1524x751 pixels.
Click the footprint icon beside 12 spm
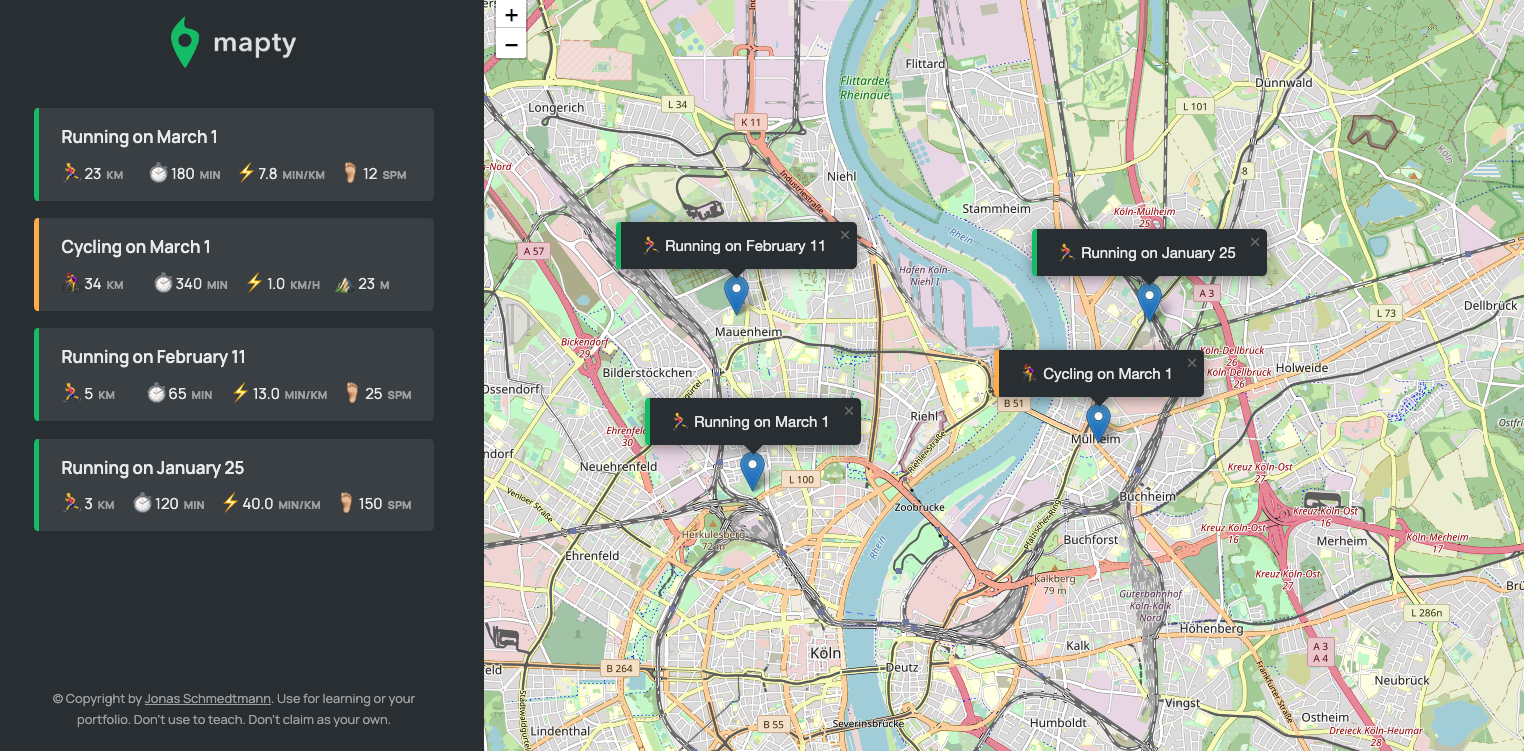pos(350,173)
